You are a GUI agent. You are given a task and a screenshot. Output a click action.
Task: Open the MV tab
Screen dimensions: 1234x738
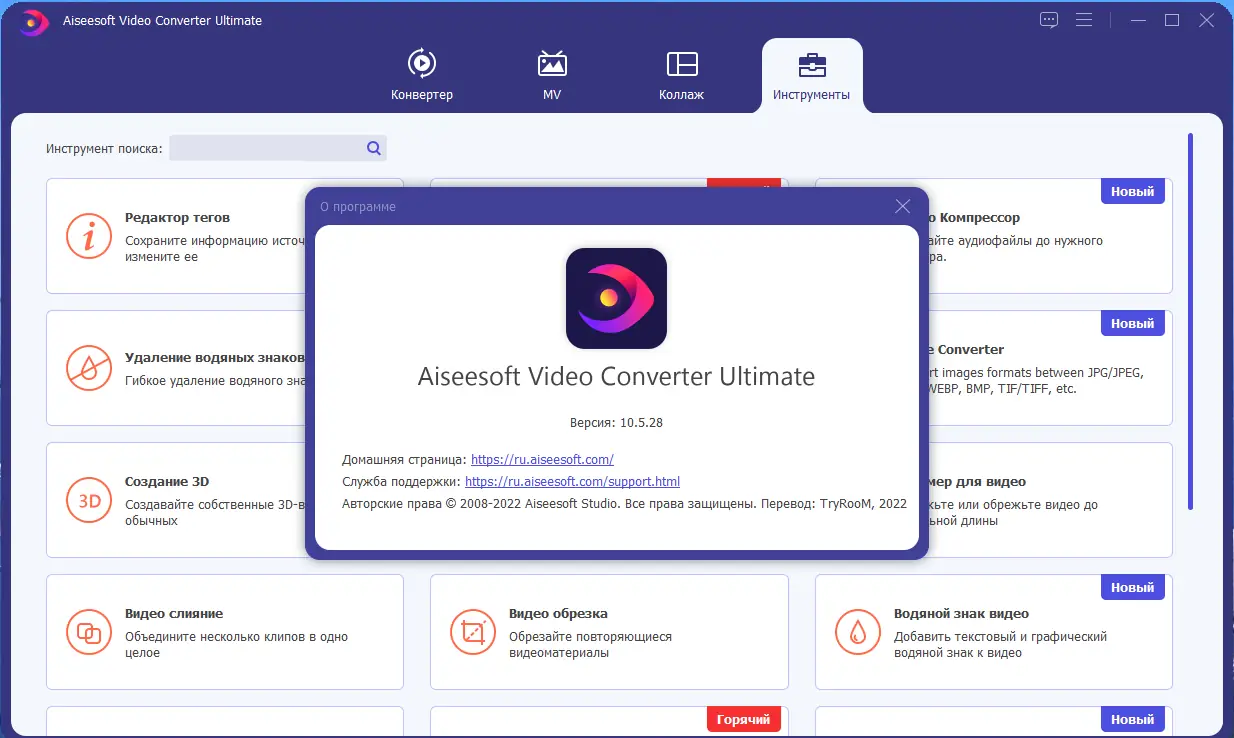click(551, 75)
